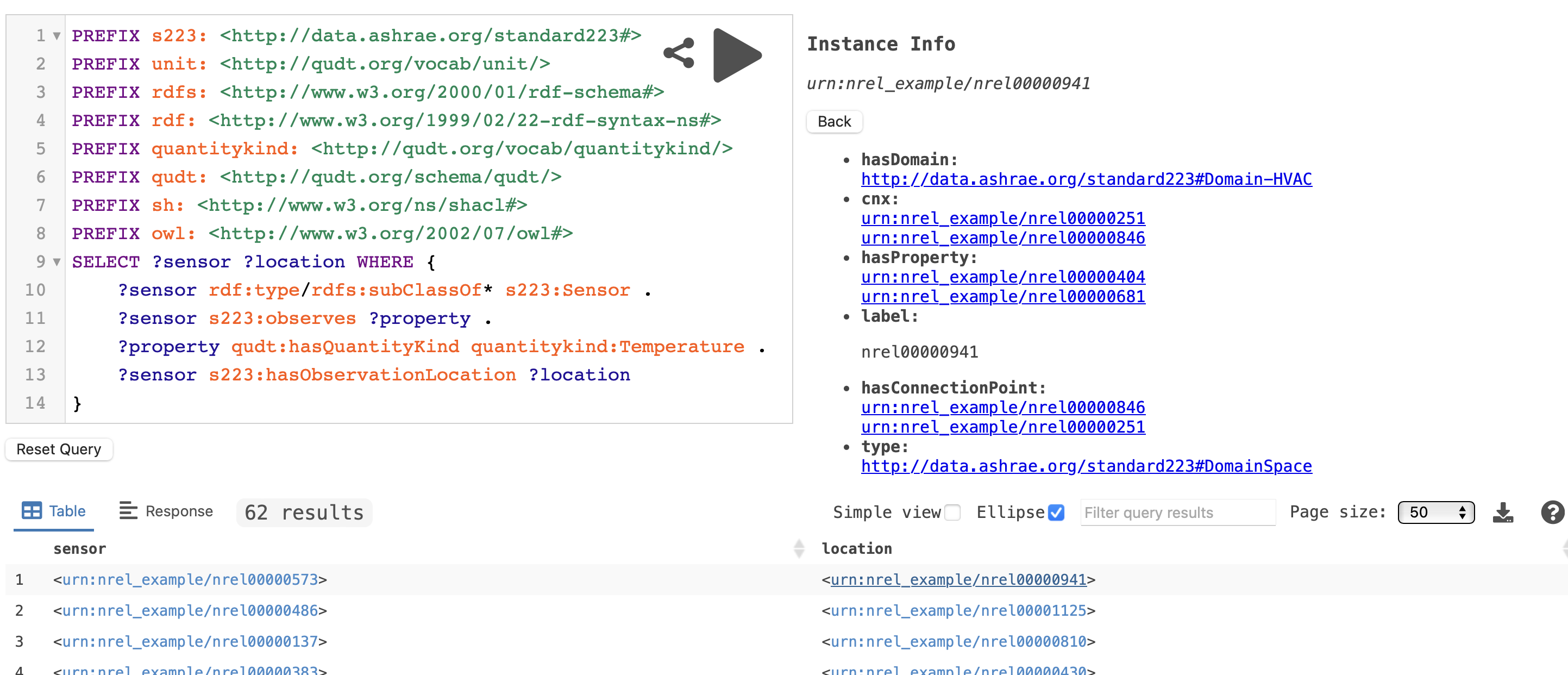The height and width of the screenshot is (675, 1568).
Task: Click the Table view grid icon
Action: [32, 511]
